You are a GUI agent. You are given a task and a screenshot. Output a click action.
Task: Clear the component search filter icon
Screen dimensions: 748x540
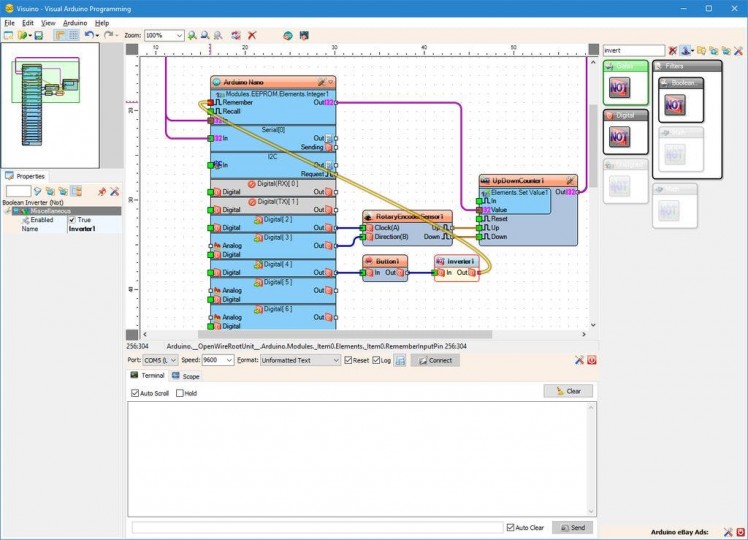click(x=673, y=50)
